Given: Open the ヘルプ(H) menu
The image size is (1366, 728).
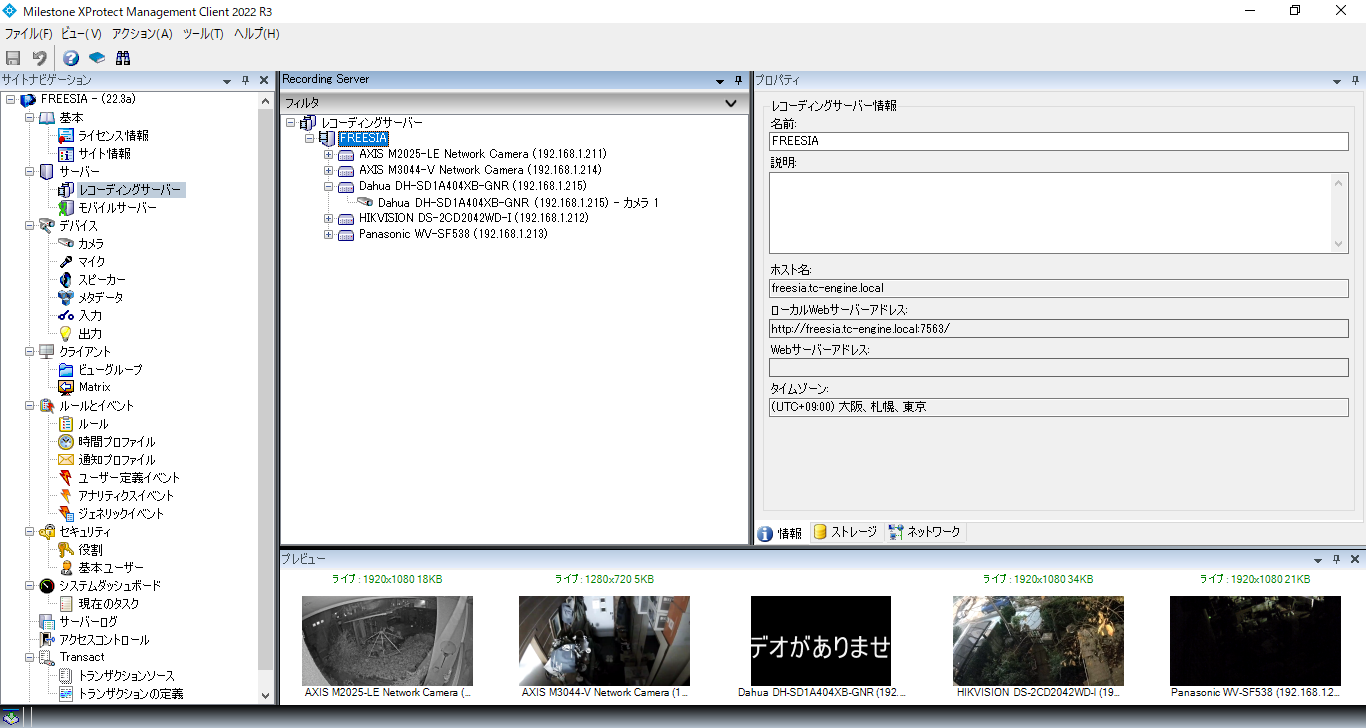Looking at the screenshot, I should tap(256, 34).
